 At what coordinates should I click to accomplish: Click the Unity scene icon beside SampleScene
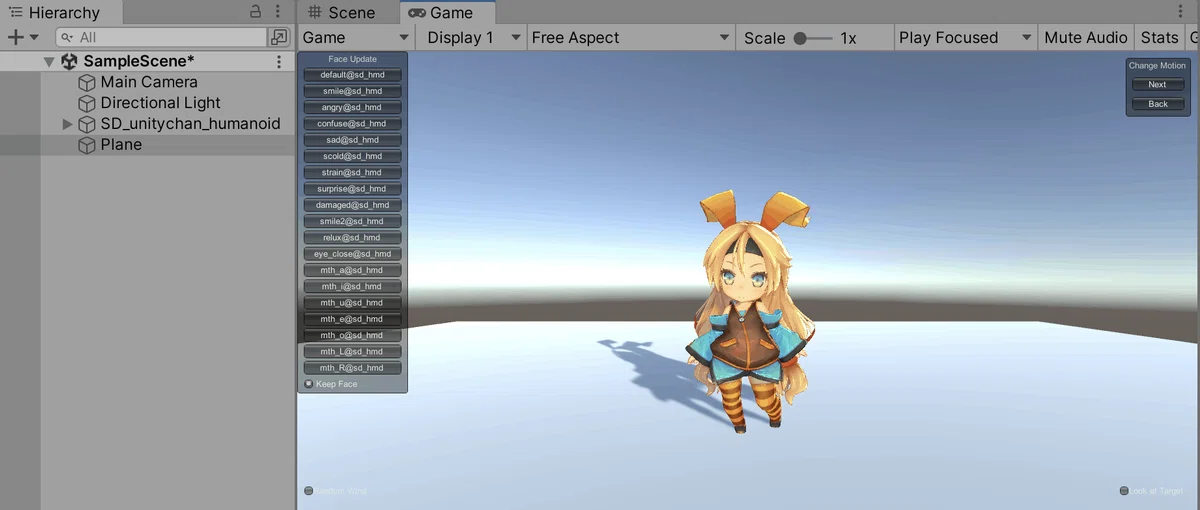coord(69,61)
